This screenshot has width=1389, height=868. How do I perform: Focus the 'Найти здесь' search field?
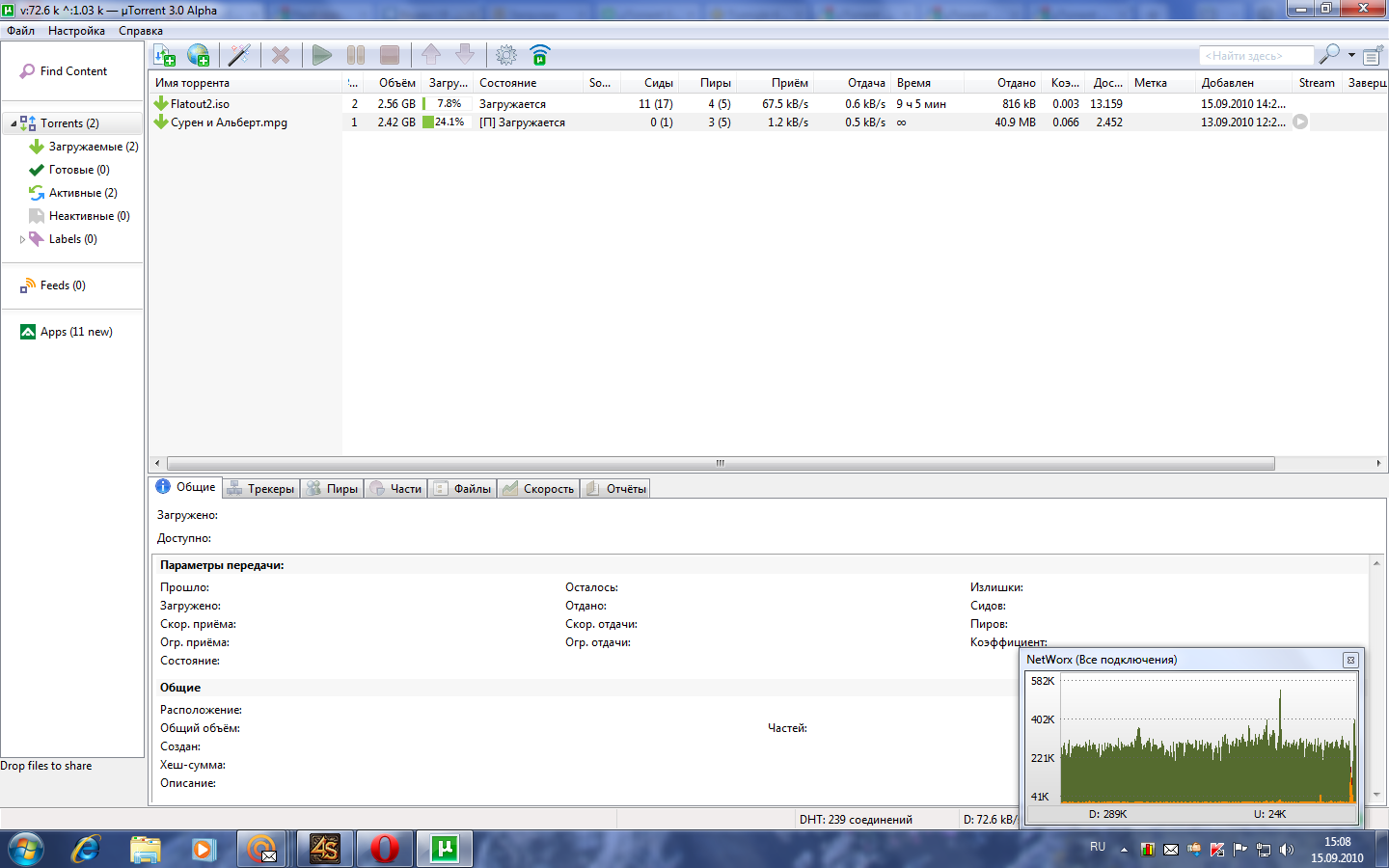(1256, 56)
